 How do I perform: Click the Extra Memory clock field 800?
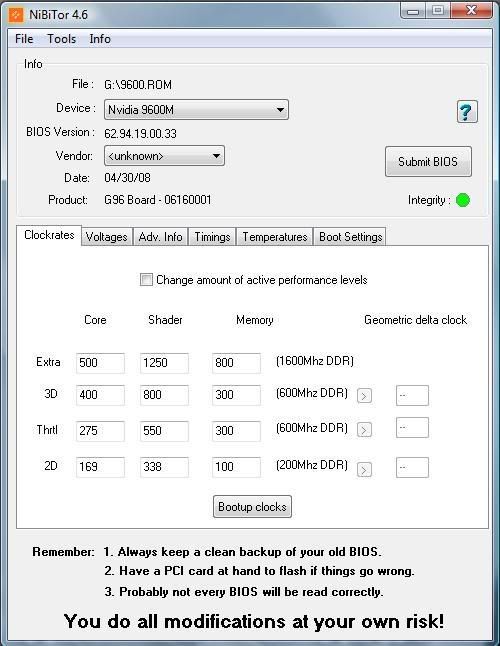[236, 363]
